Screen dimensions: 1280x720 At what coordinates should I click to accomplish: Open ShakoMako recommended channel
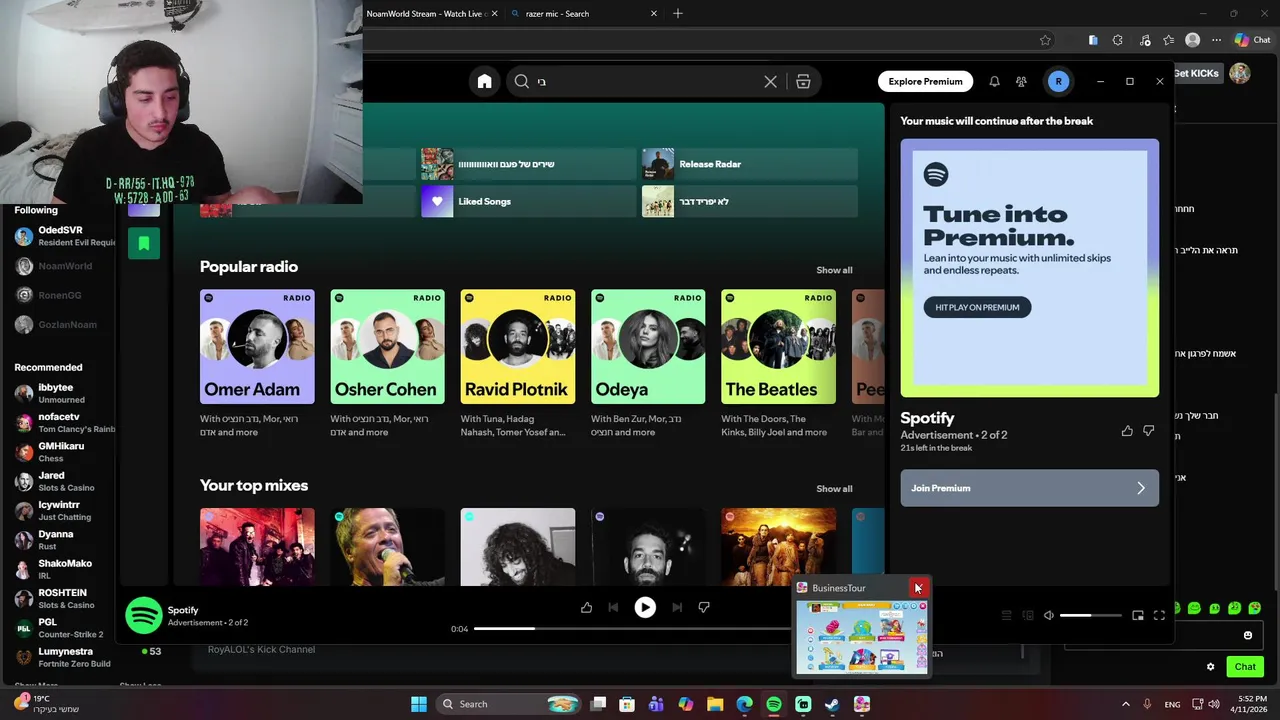(66, 569)
